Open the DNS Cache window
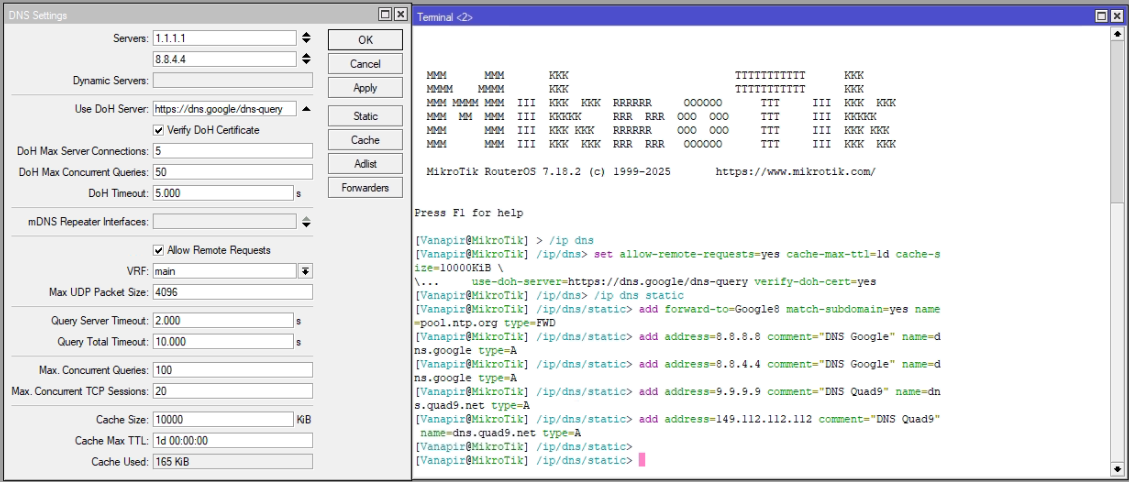 365,140
